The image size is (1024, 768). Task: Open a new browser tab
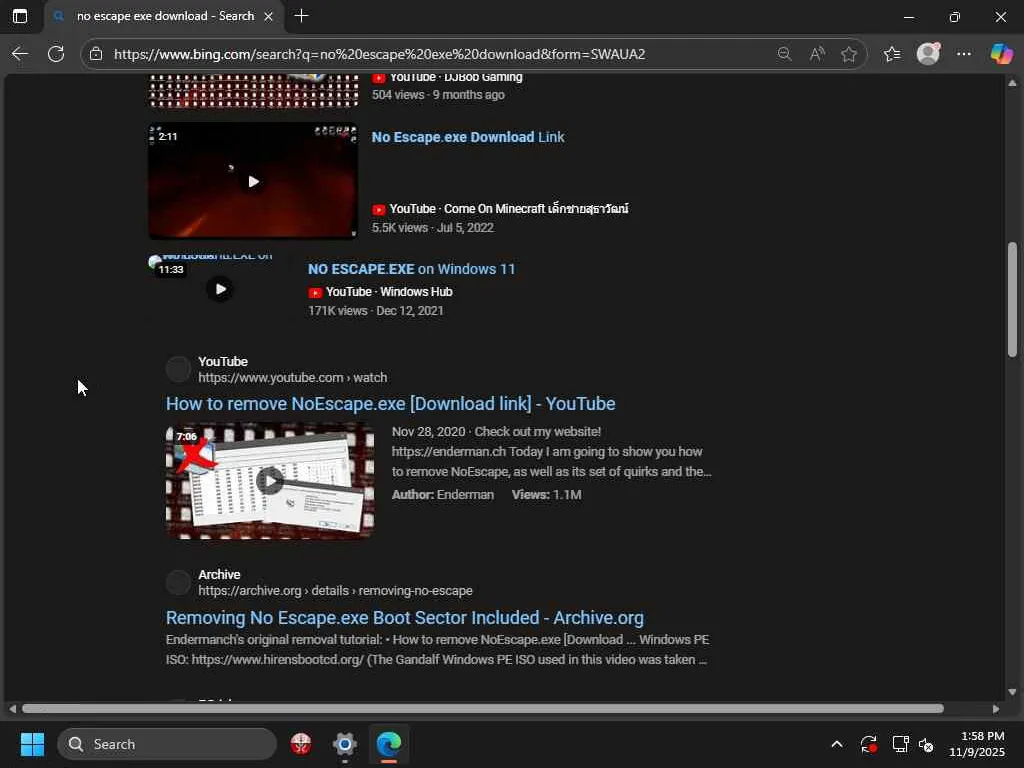click(x=301, y=16)
